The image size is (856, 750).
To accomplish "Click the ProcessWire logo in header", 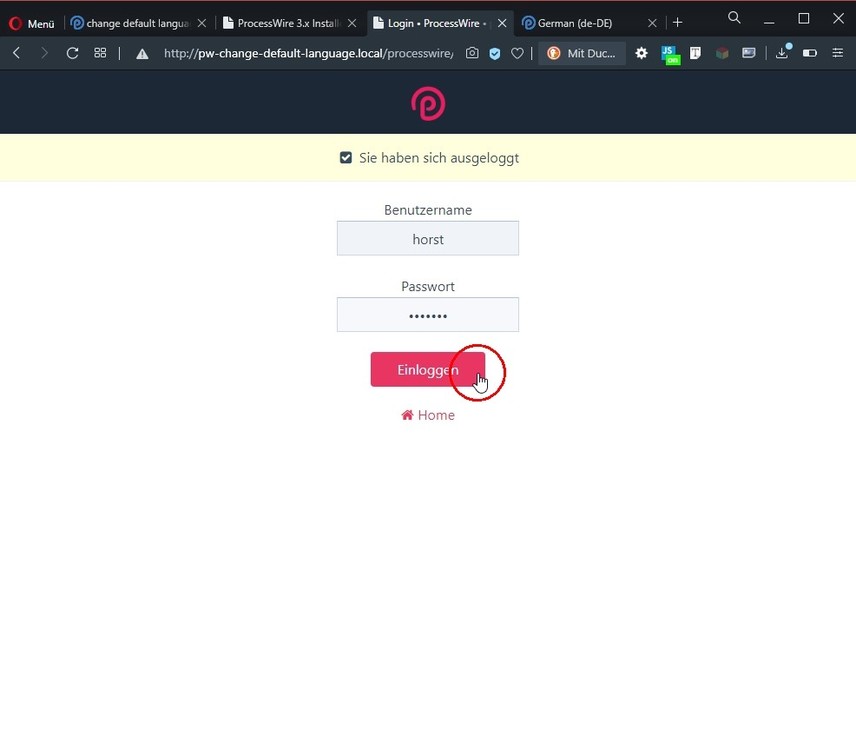I will pyautogui.click(x=428, y=104).
